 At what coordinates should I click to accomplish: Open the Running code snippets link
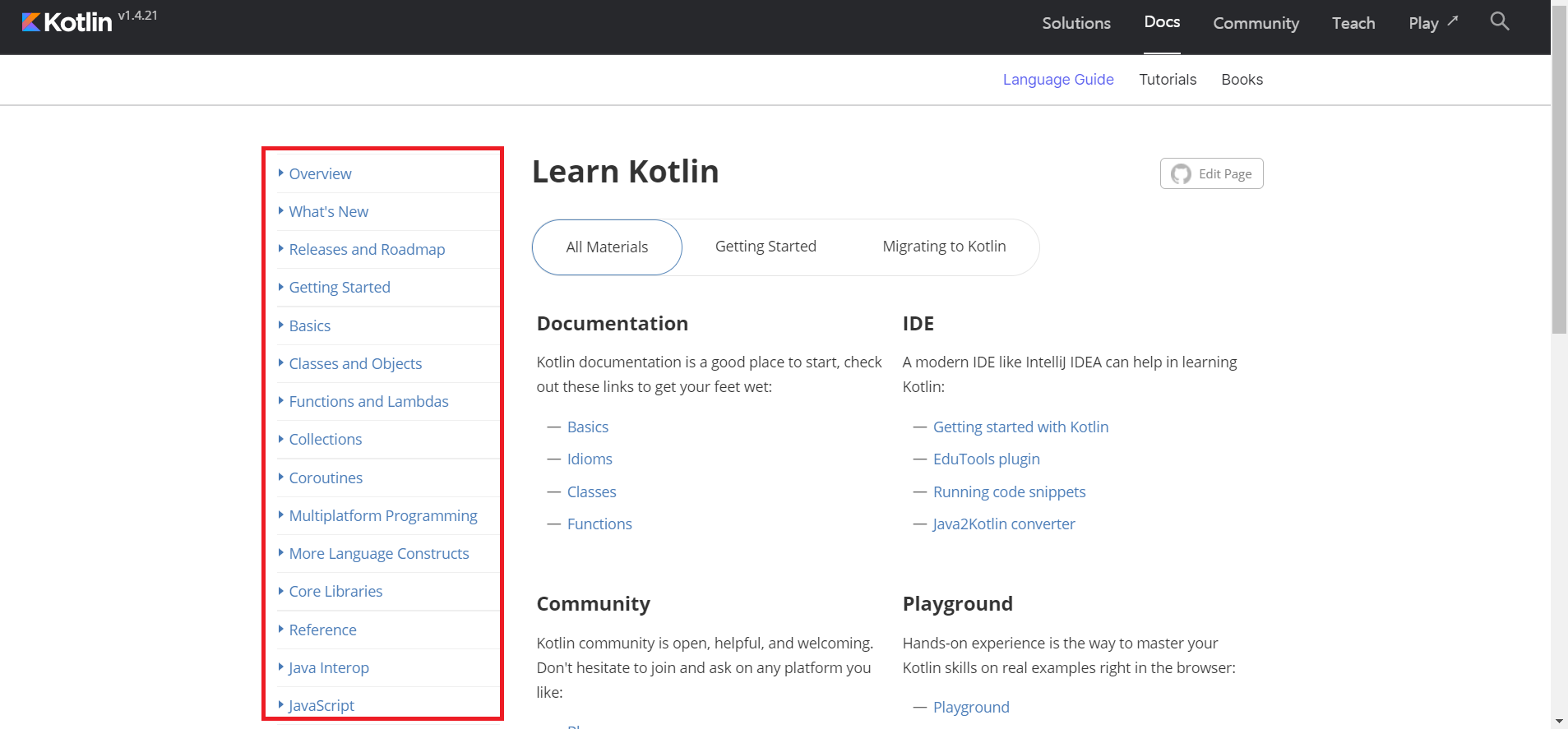pos(1009,491)
